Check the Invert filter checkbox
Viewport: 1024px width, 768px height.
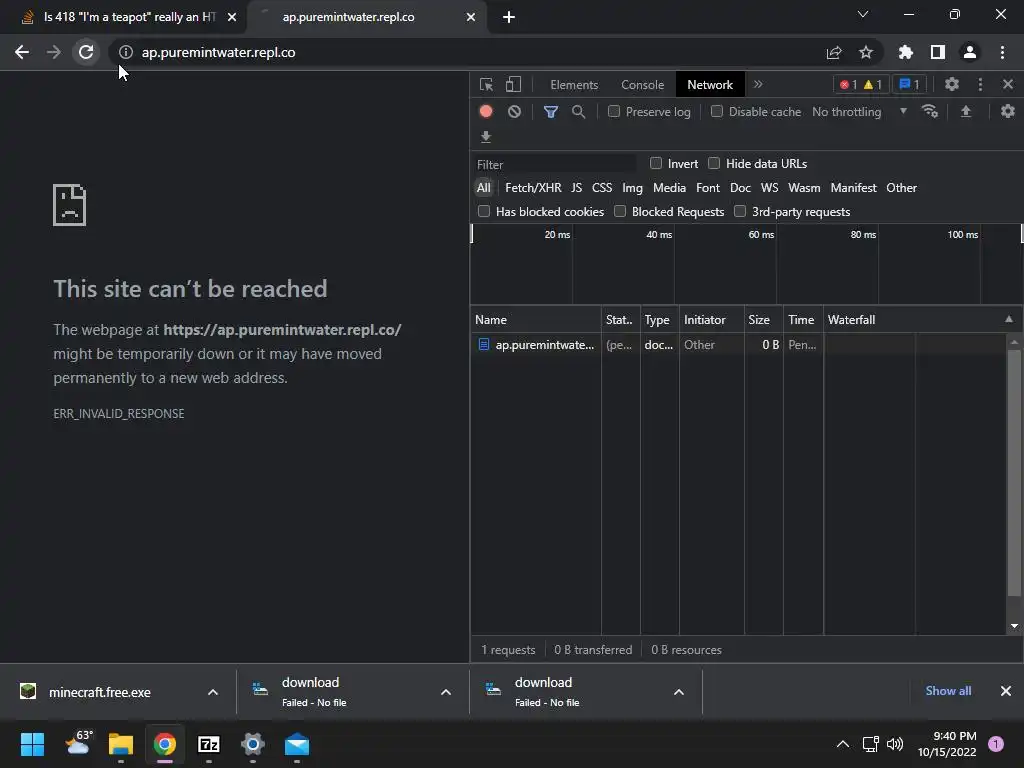click(x=656, y=163)
